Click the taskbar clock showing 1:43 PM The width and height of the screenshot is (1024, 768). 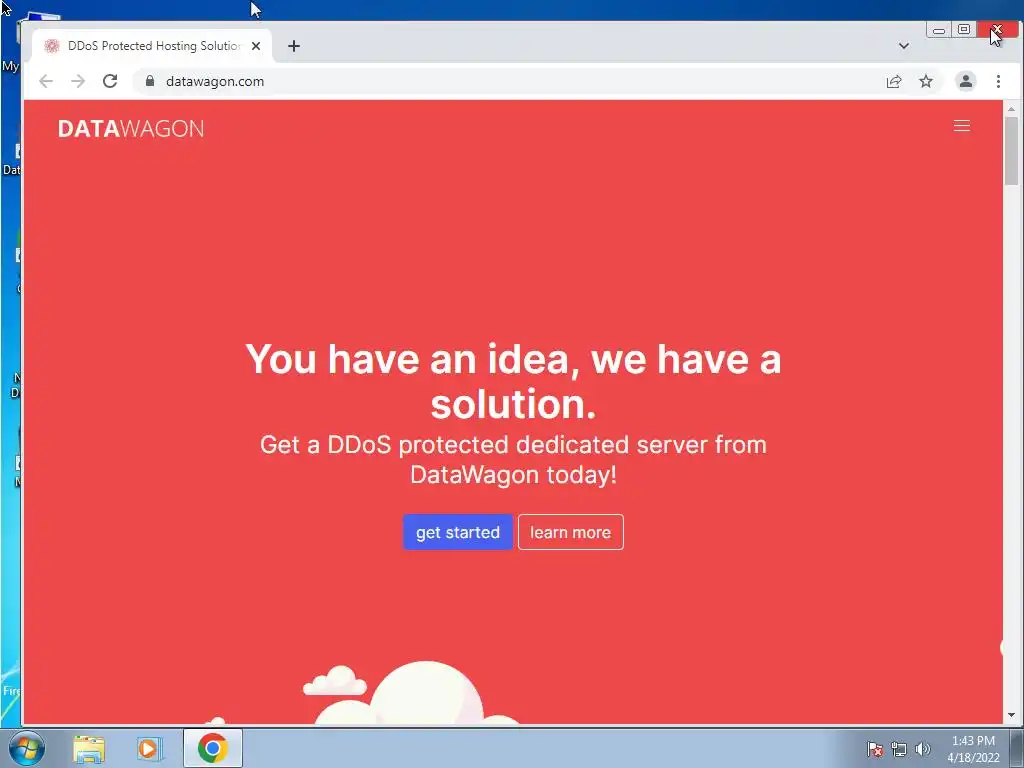(973, 749)
